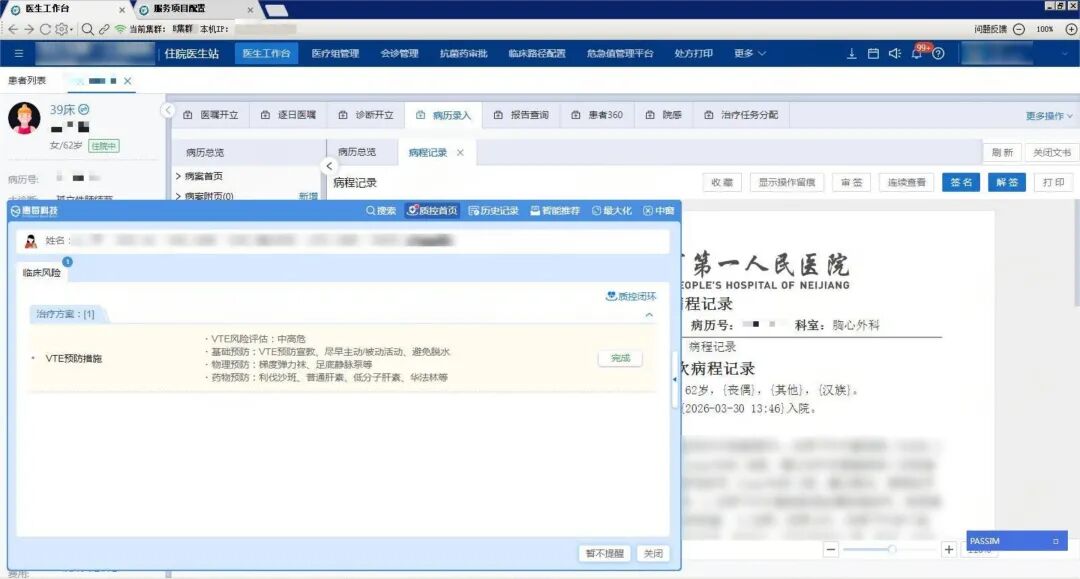Maximize the popup using 最大化
Viewport: 1080px width, 579px height.
click(612, 211)
